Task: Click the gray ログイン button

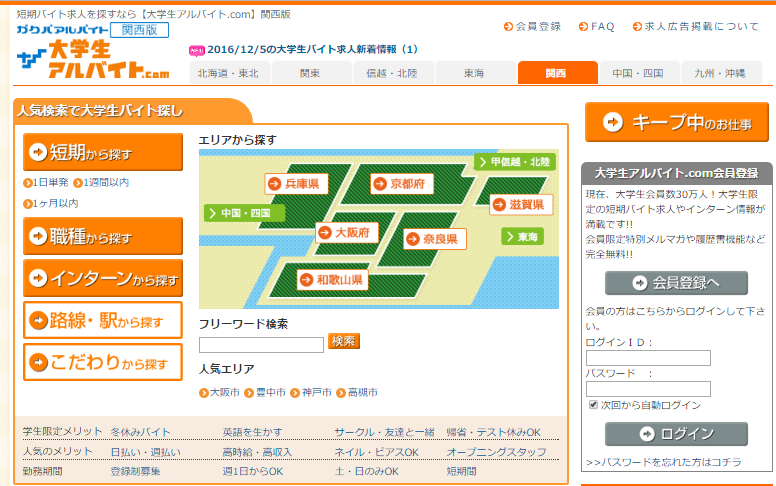Action: coord(676,434)
